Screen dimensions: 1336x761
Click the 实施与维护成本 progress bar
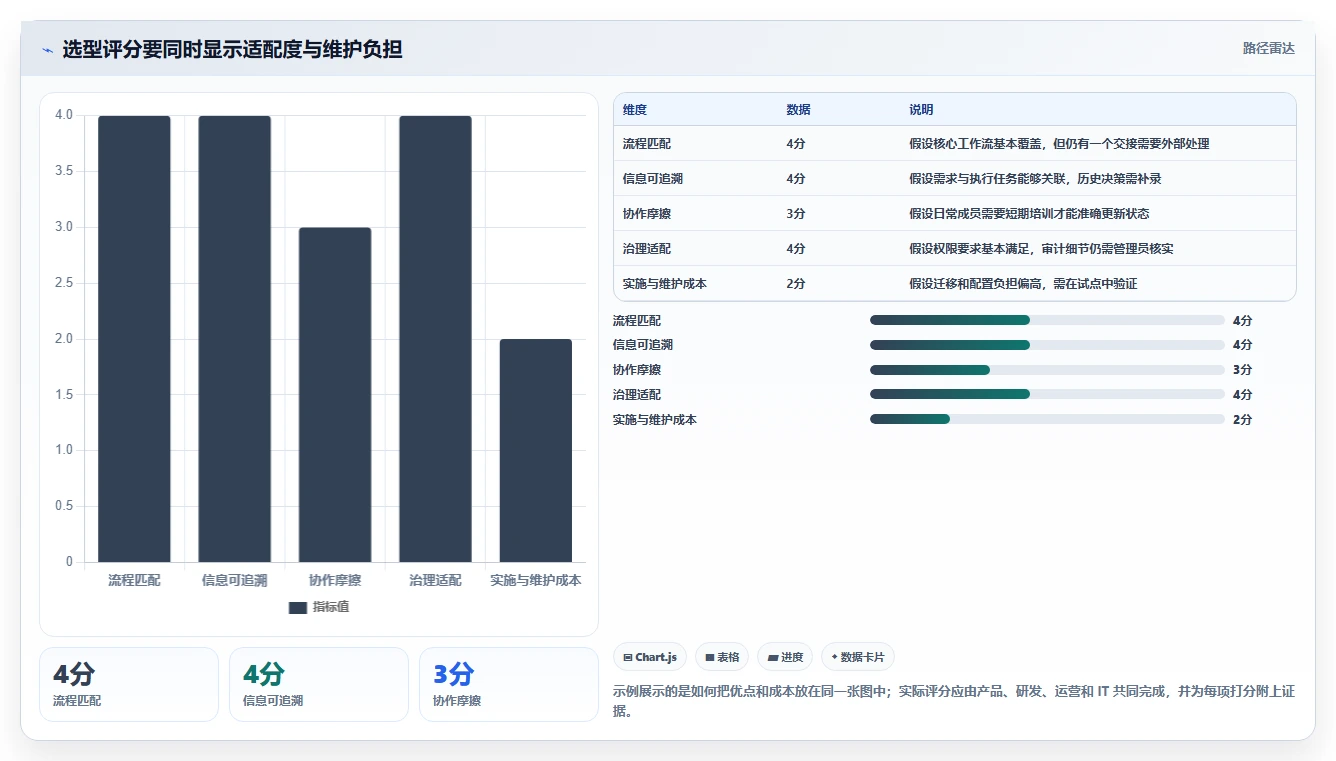1047,419
